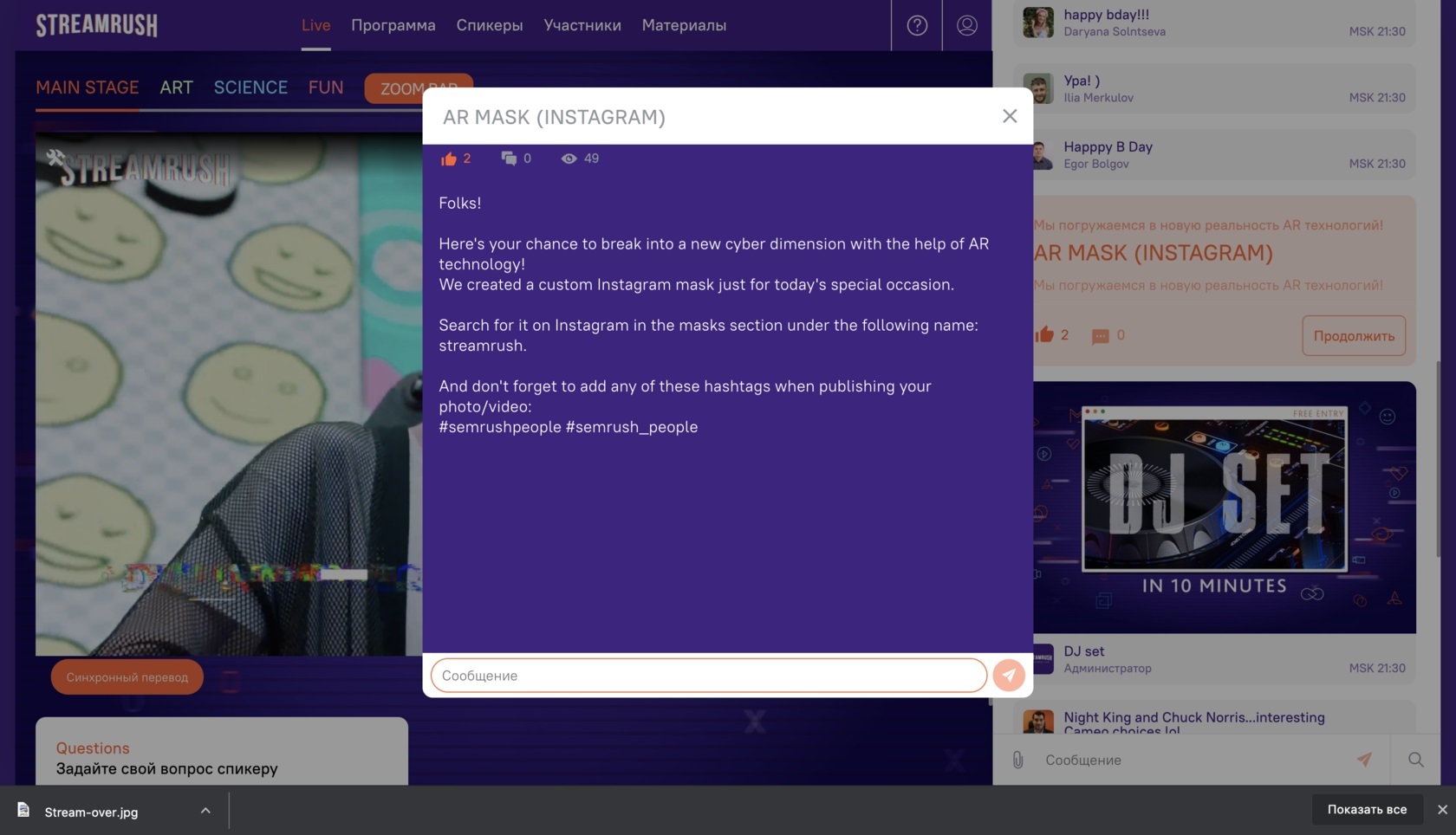Open the user profile icon
This screenshot has width=1456, height=835.
pyautogui.click(x=967, y=25)
